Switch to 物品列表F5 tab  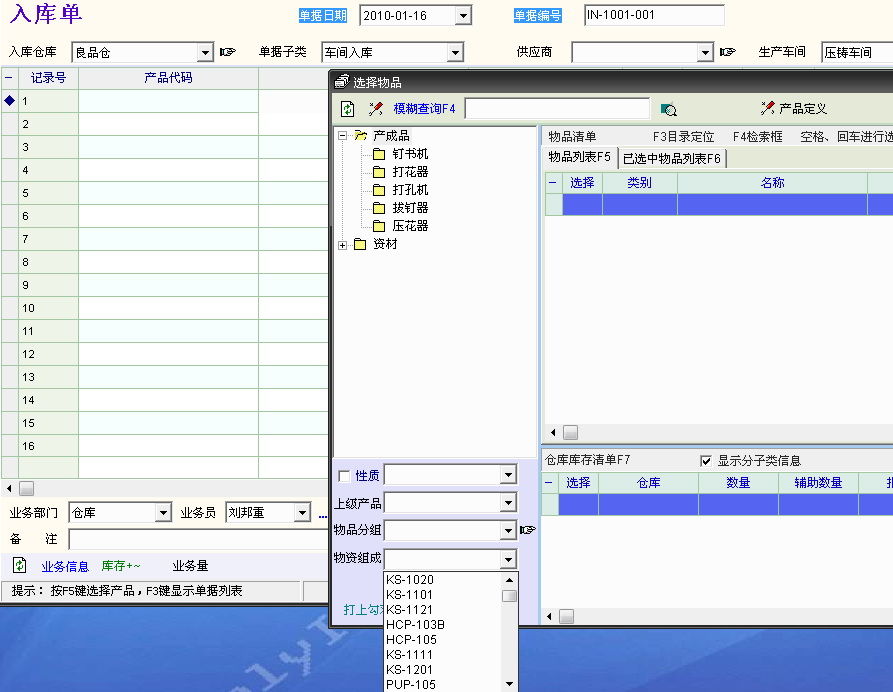[x=579, y=157]
